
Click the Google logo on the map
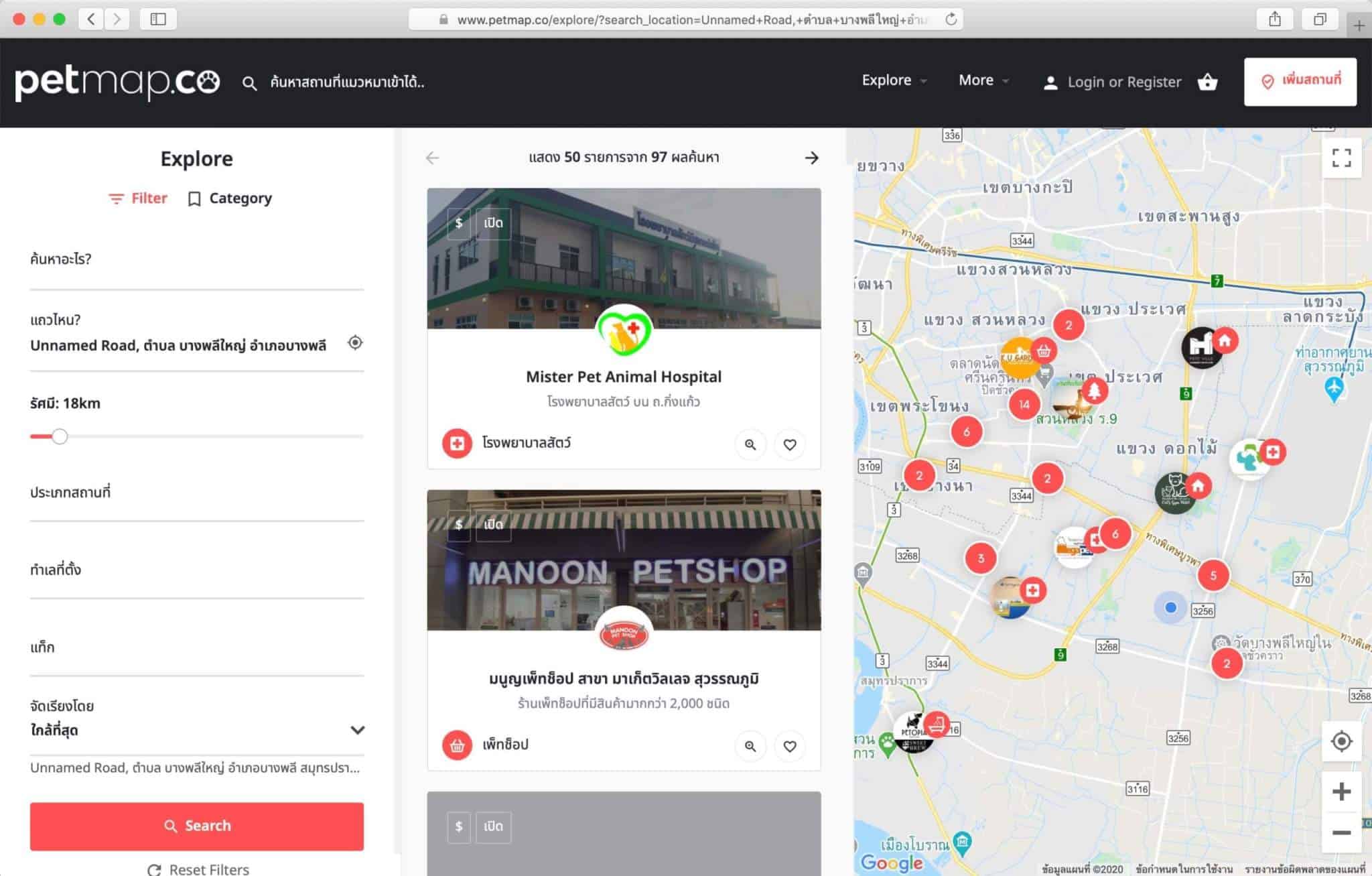tap(892, 863)
